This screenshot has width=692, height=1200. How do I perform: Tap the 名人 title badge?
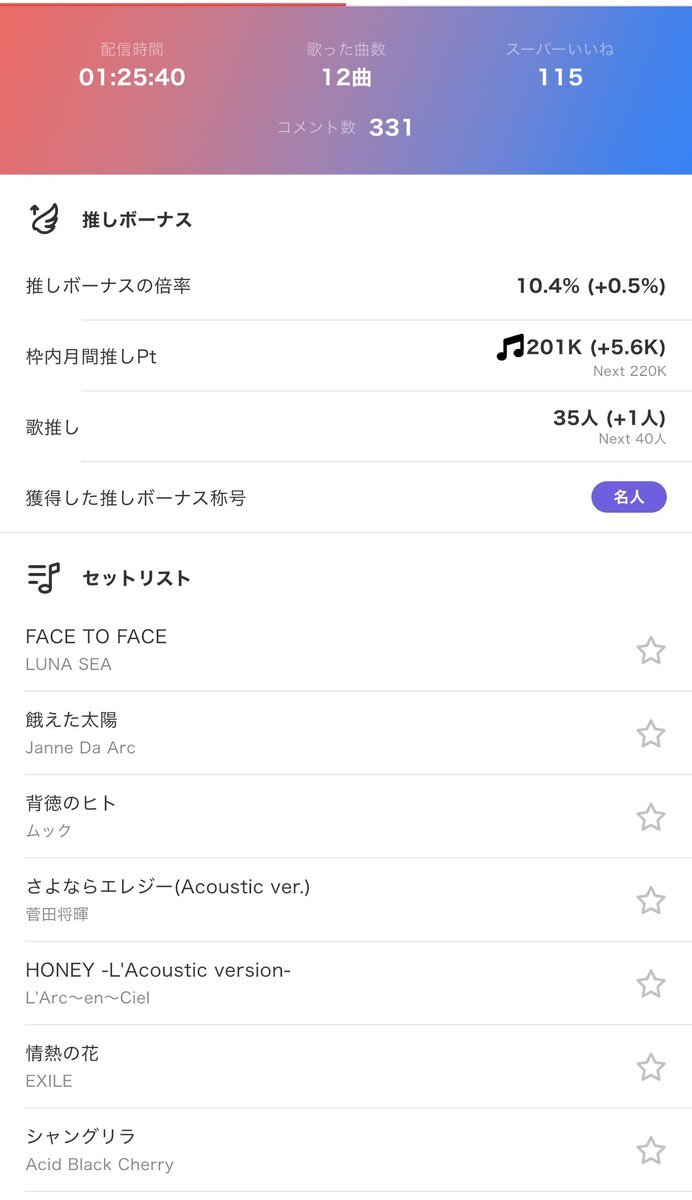tap(628, 497)
